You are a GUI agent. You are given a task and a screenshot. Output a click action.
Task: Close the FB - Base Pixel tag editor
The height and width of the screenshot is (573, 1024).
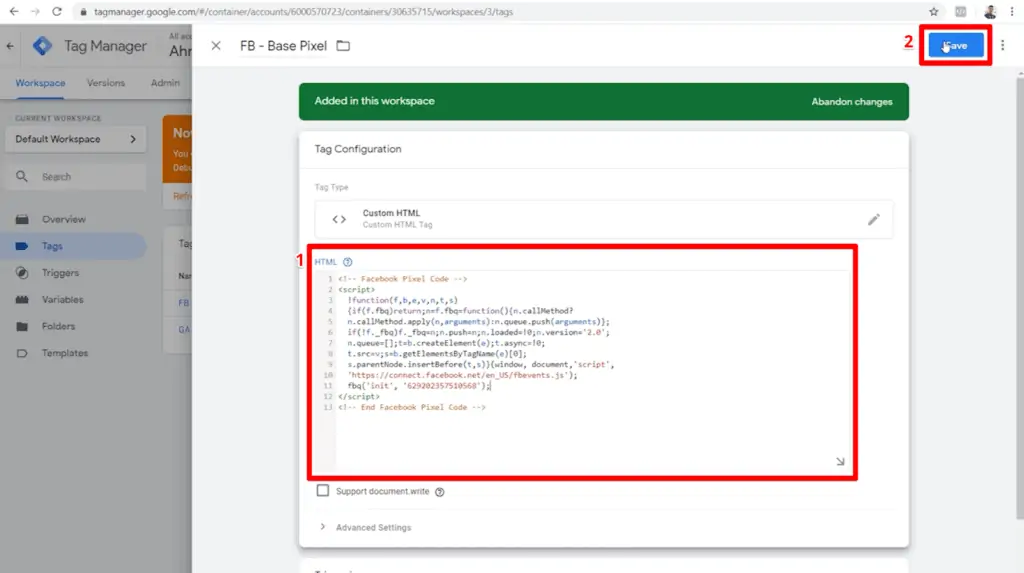tap(216, 46)
